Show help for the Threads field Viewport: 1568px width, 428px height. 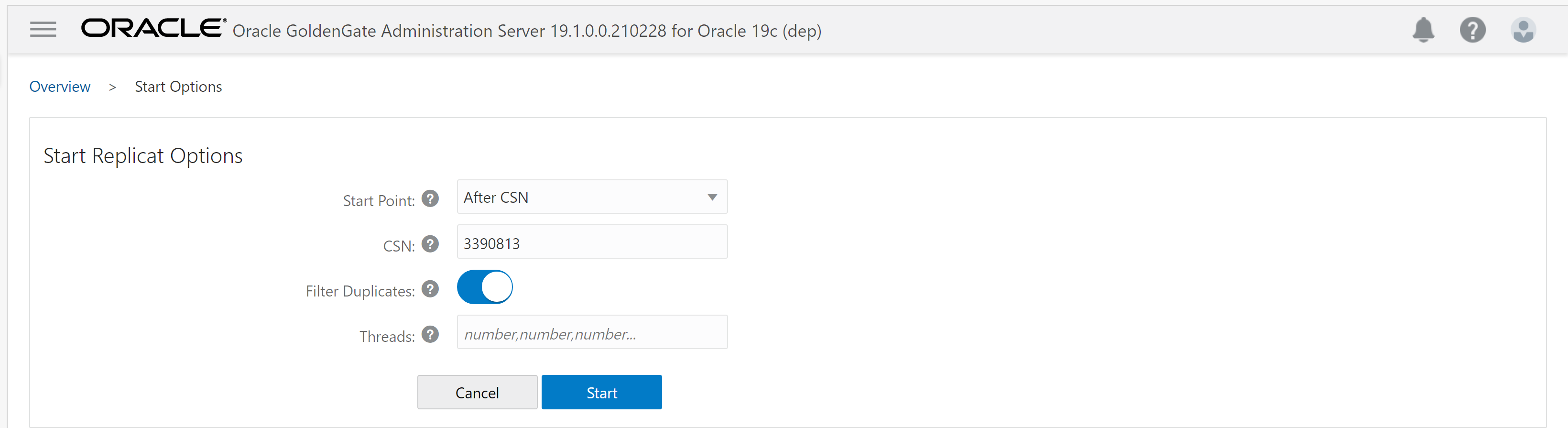tap(430, 334)
